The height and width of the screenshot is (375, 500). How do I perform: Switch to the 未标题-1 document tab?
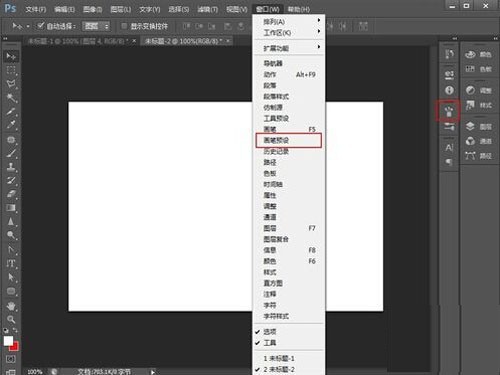77,41
